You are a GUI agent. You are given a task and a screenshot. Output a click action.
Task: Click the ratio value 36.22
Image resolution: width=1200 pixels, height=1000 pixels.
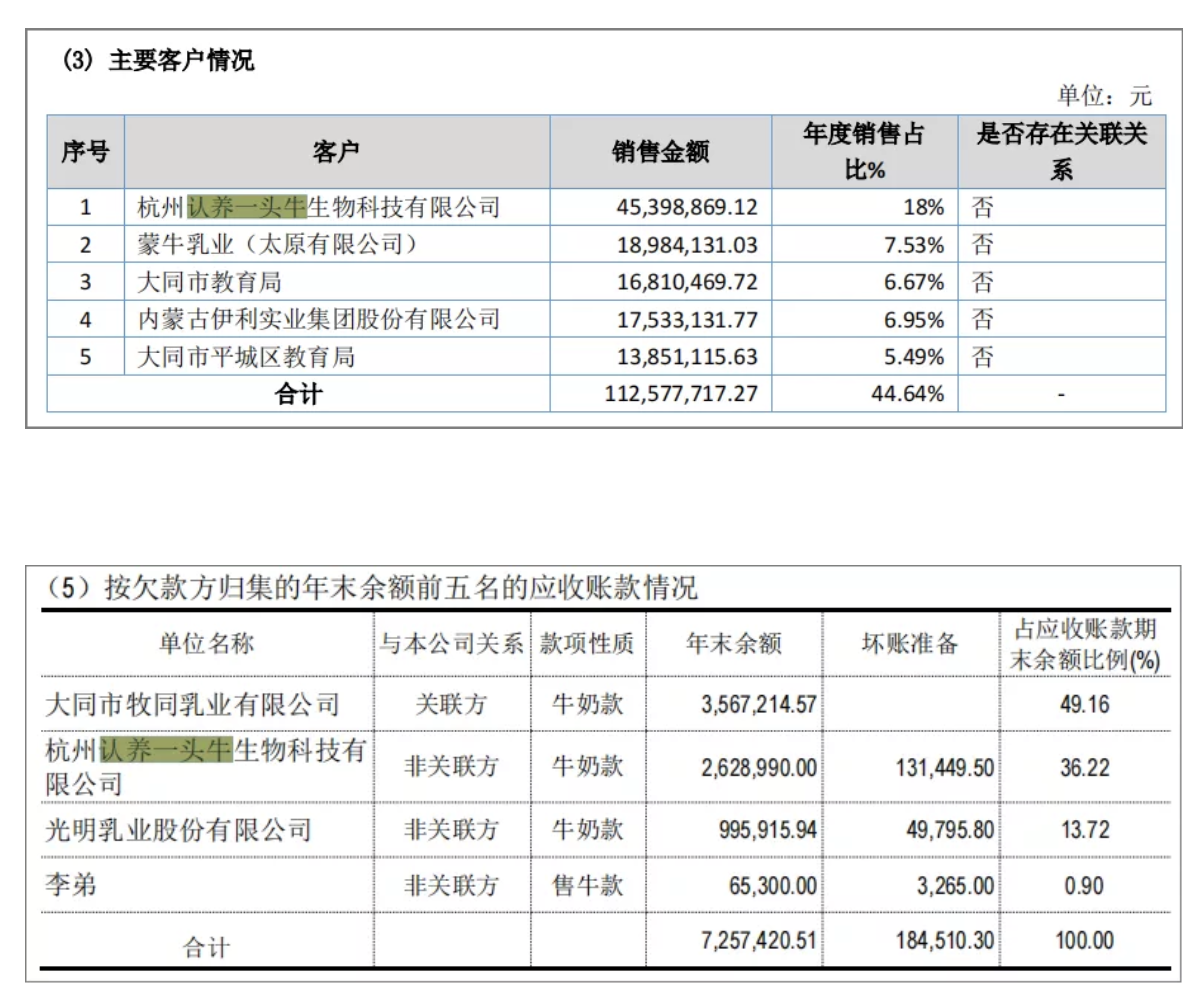coord(1085,767)
